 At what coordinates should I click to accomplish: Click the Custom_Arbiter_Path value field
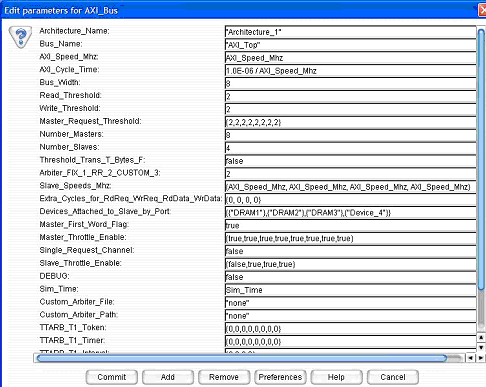point(350,316)
